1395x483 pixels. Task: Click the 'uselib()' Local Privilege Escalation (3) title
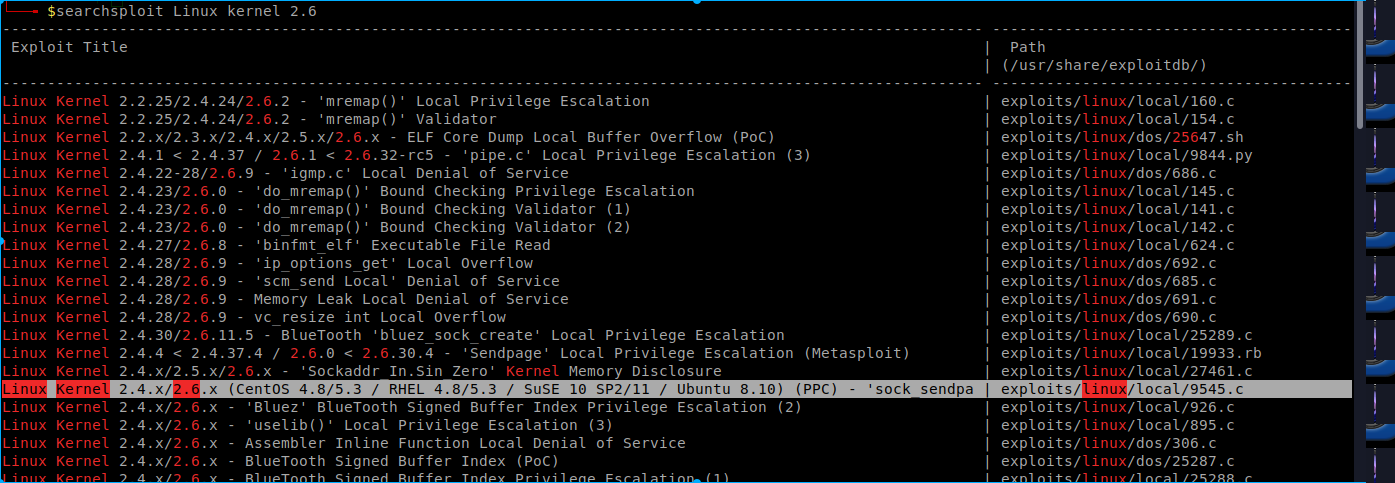308,425
